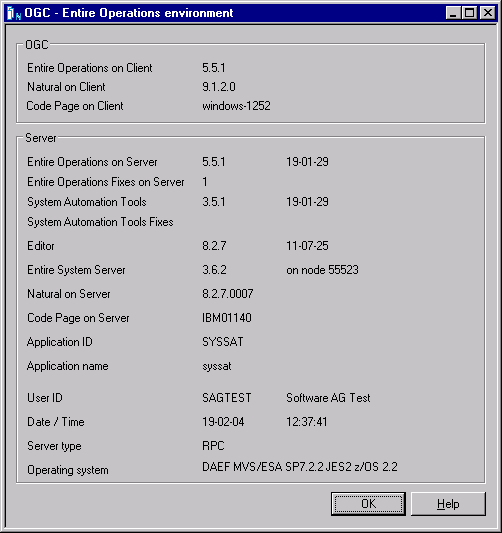Click the dialog title bar text

tap(129, 13)
